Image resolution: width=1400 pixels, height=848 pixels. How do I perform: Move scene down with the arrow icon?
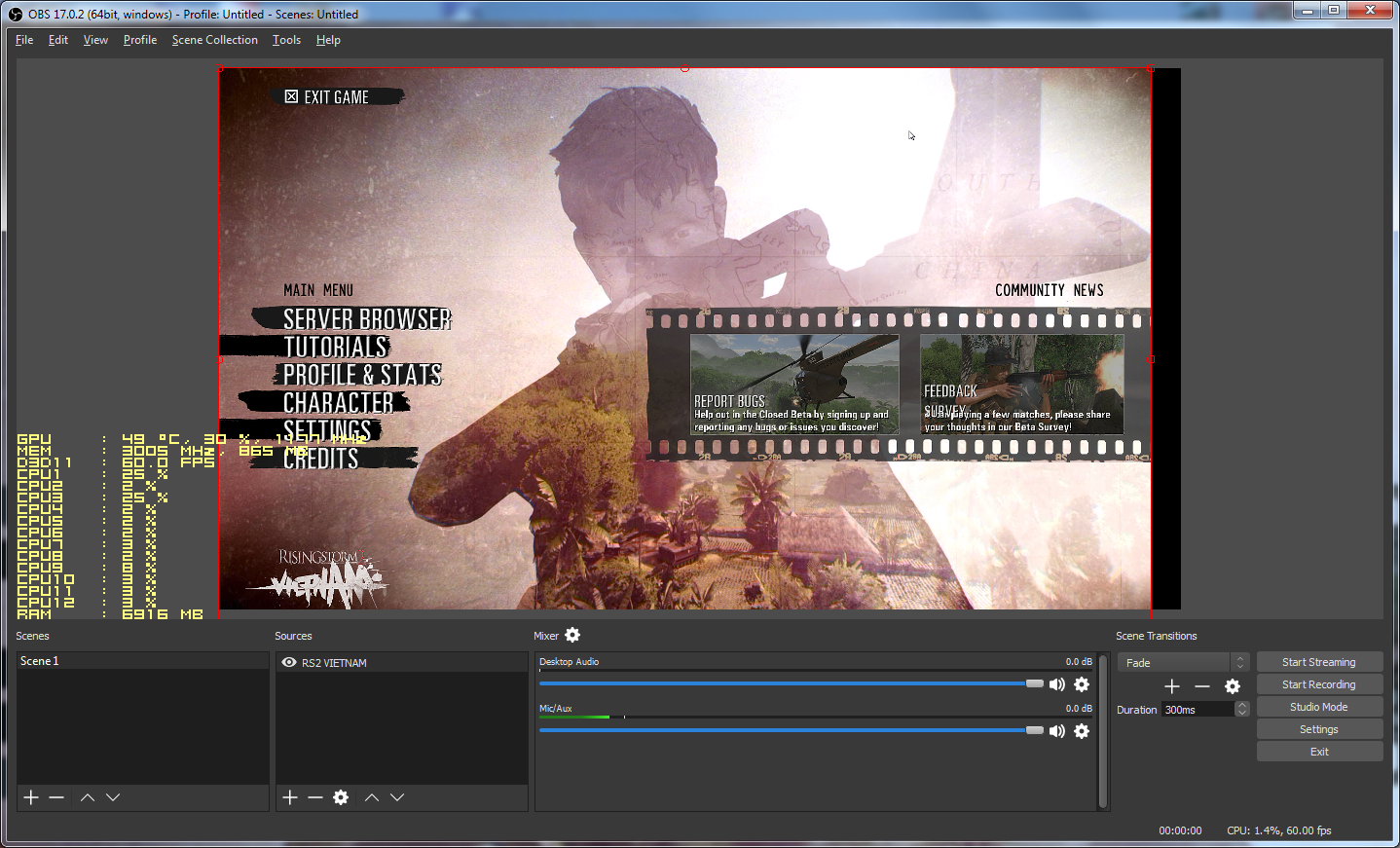point(113,797)
